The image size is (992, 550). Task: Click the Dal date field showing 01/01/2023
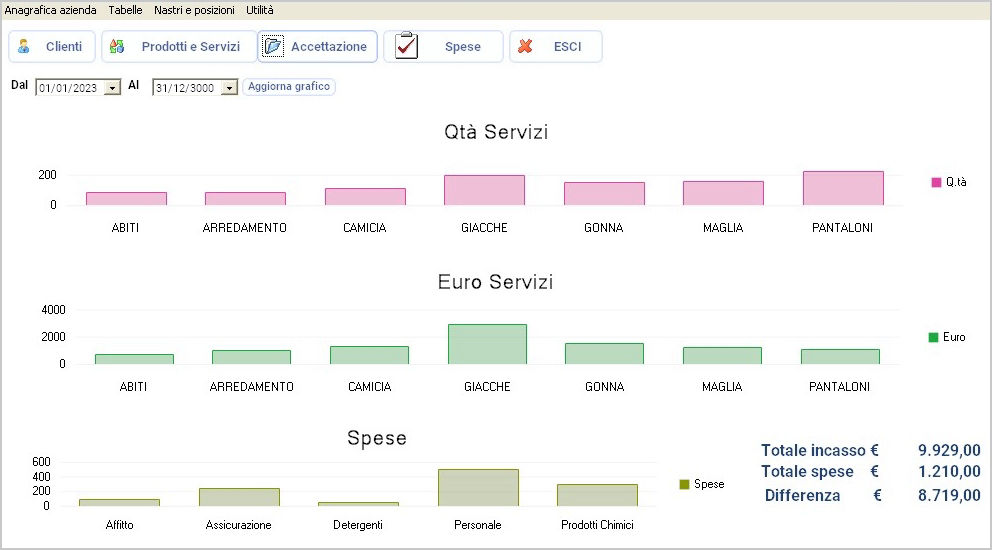[x=68, y=88]
